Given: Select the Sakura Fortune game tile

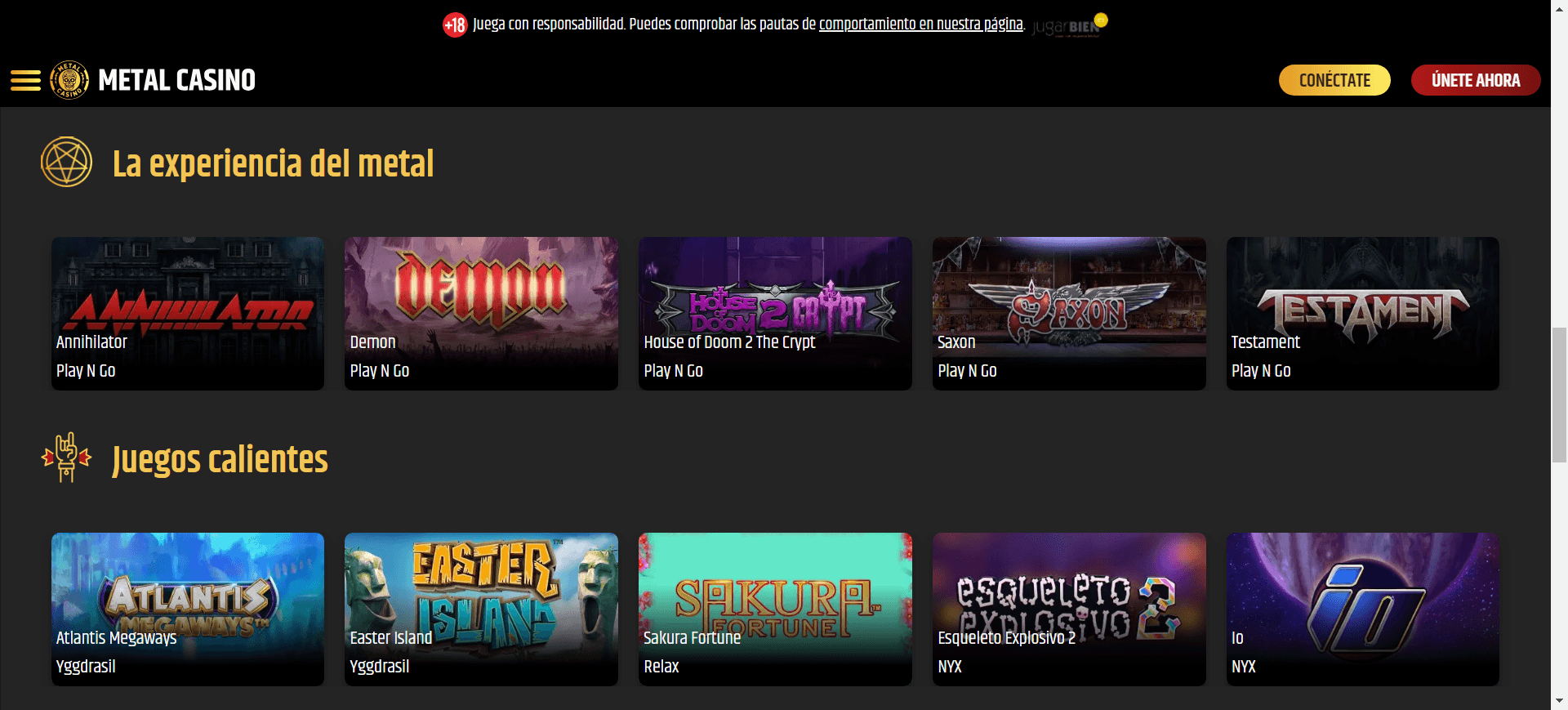Looking at the screenshot, I should coord(775,609).
